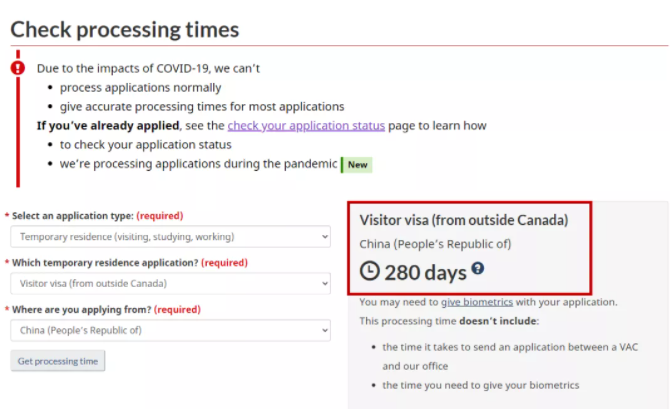670x409 pixels.
Task: Click the Get processing time button
Action: pyautogui.click(x=58, y=361)
